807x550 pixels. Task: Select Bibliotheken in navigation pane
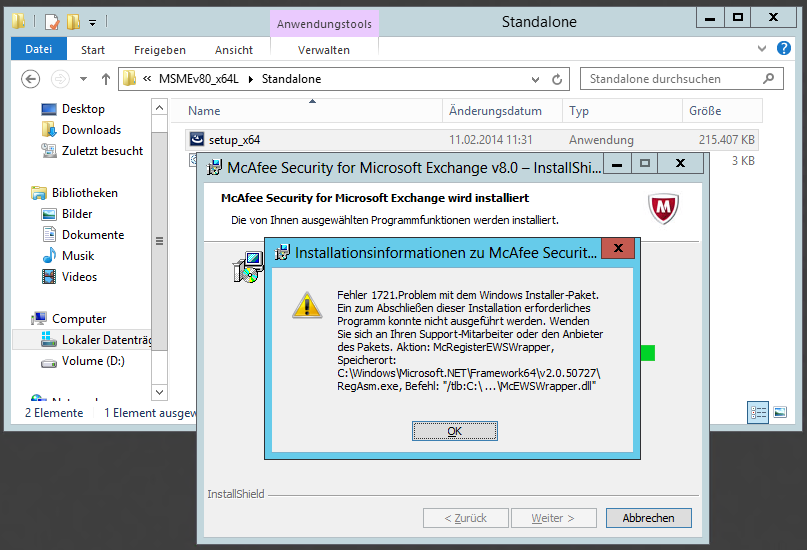pos(84,193)
